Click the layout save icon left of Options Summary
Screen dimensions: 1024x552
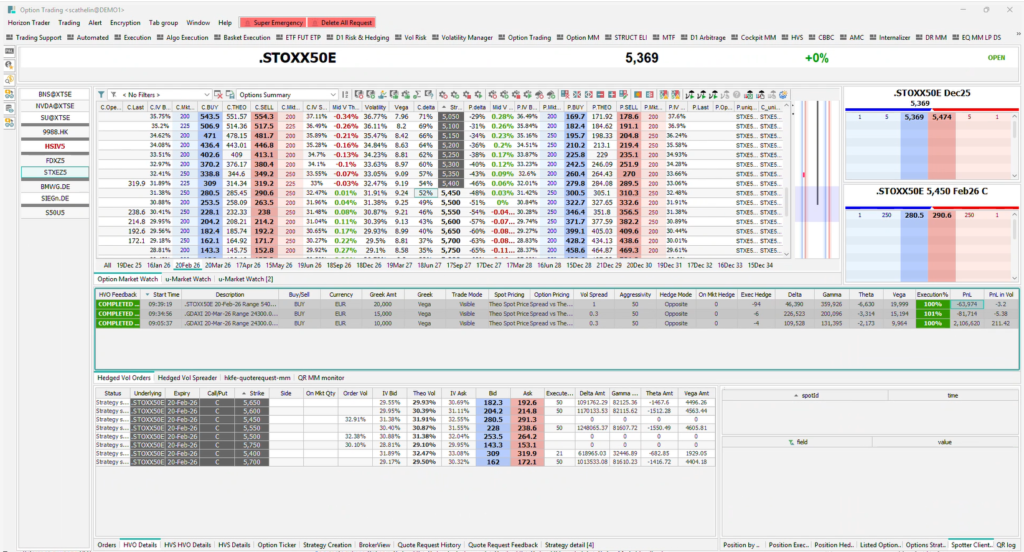tap(230, 95)
